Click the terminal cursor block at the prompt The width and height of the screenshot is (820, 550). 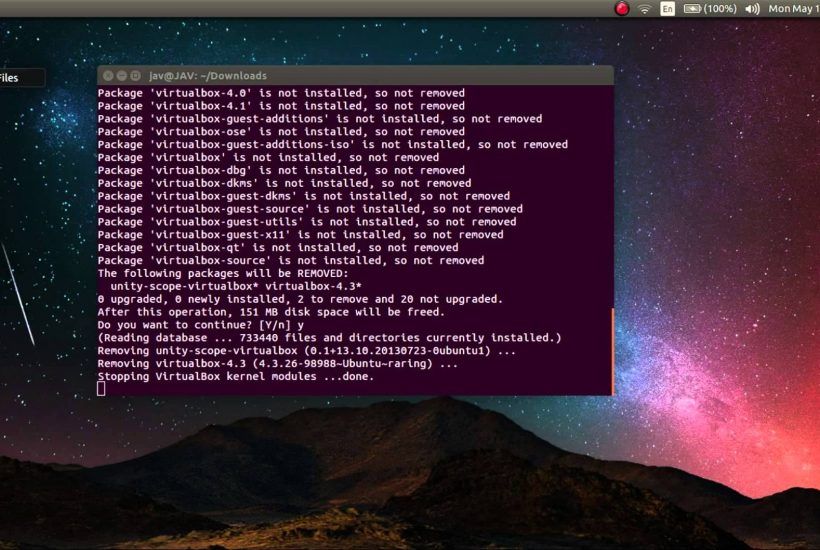coord(101,388)
